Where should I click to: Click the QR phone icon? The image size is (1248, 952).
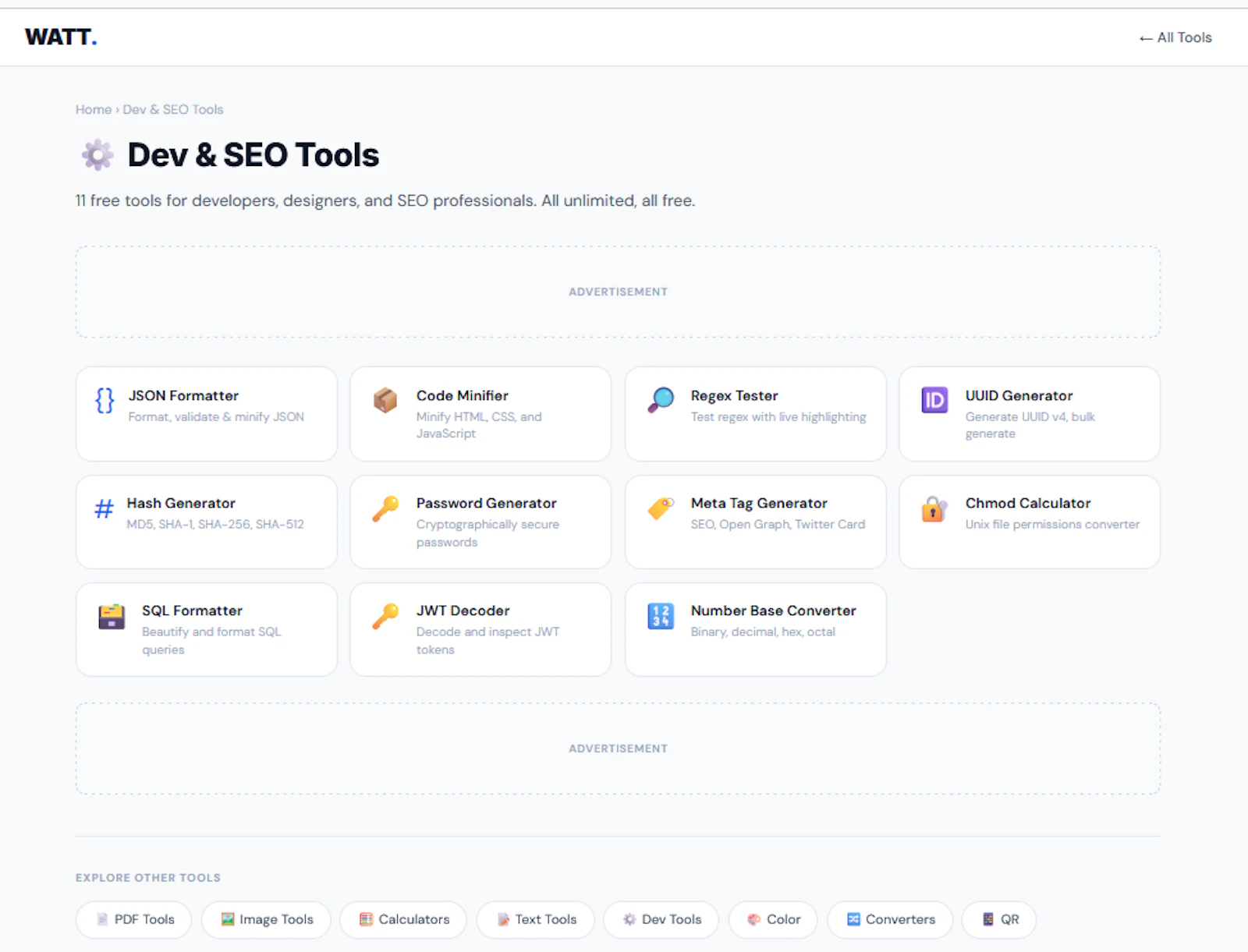[x=988, y=919]
